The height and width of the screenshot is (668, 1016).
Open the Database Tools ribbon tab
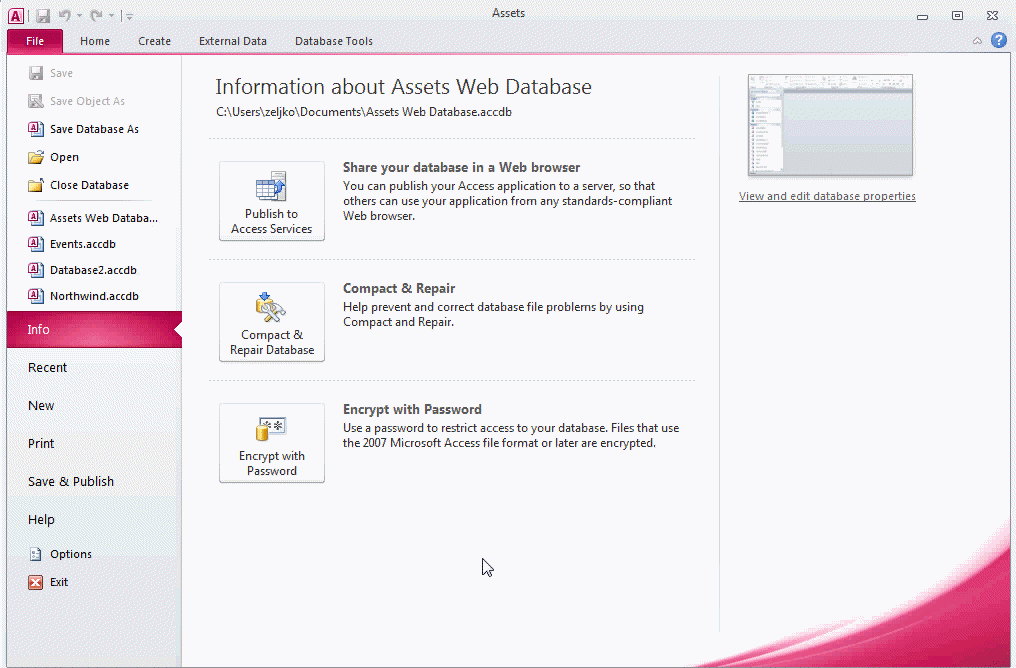click(334, 41)
